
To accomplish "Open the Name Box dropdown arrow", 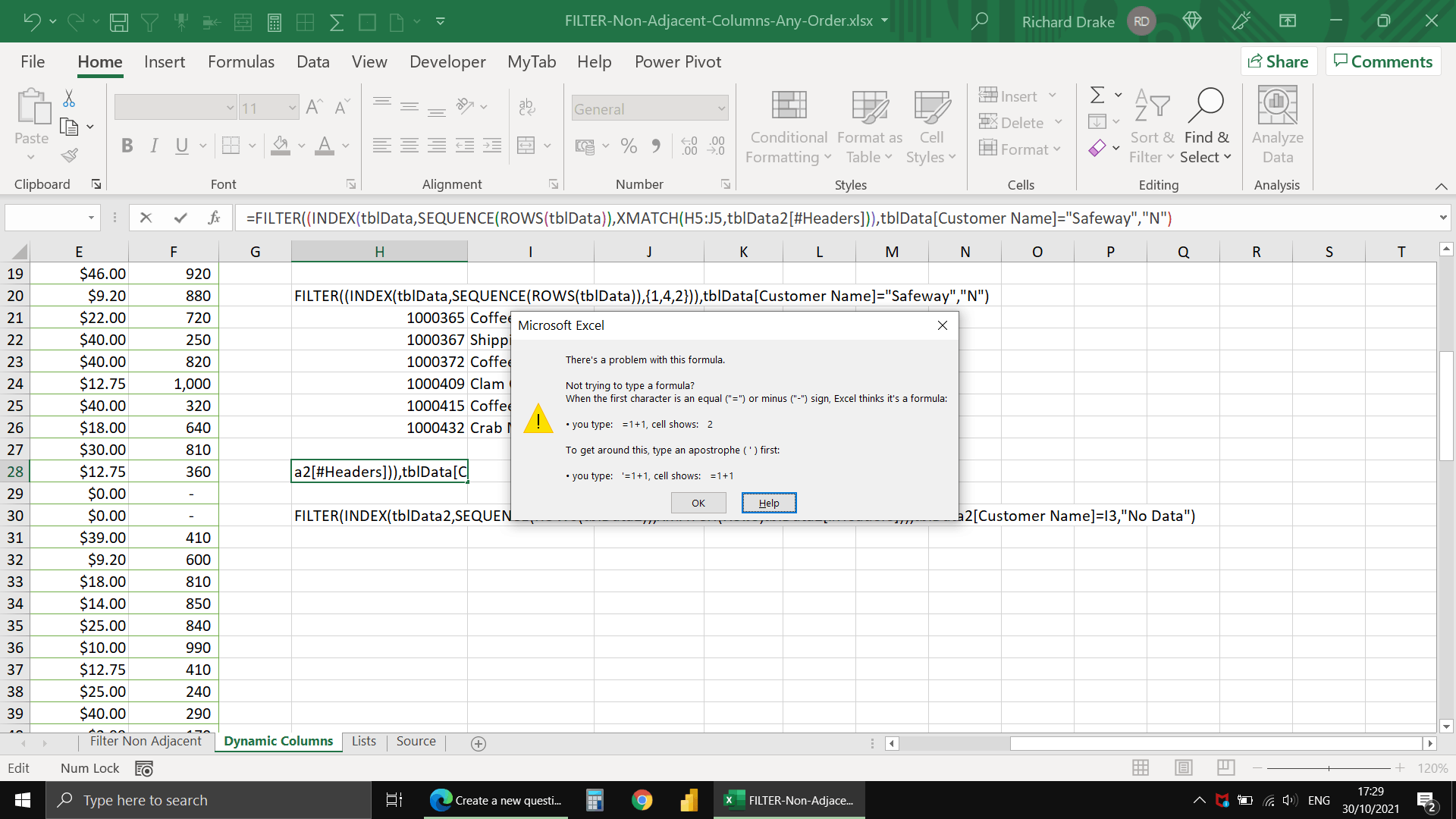I will 91,218.
